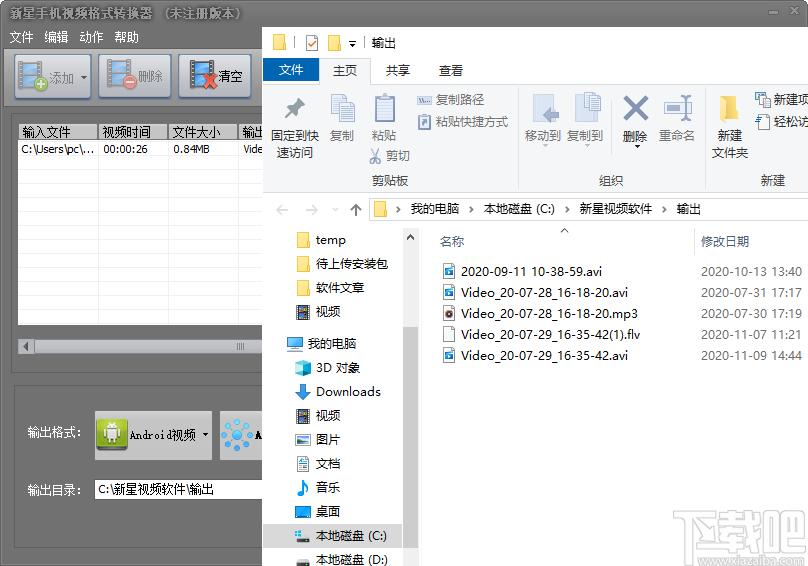Image resolution: width=808 pixels, height=566 pixels.
Task: Open the 文件 menu in converter
Action: pyautogui.click(x=22, y=37)
